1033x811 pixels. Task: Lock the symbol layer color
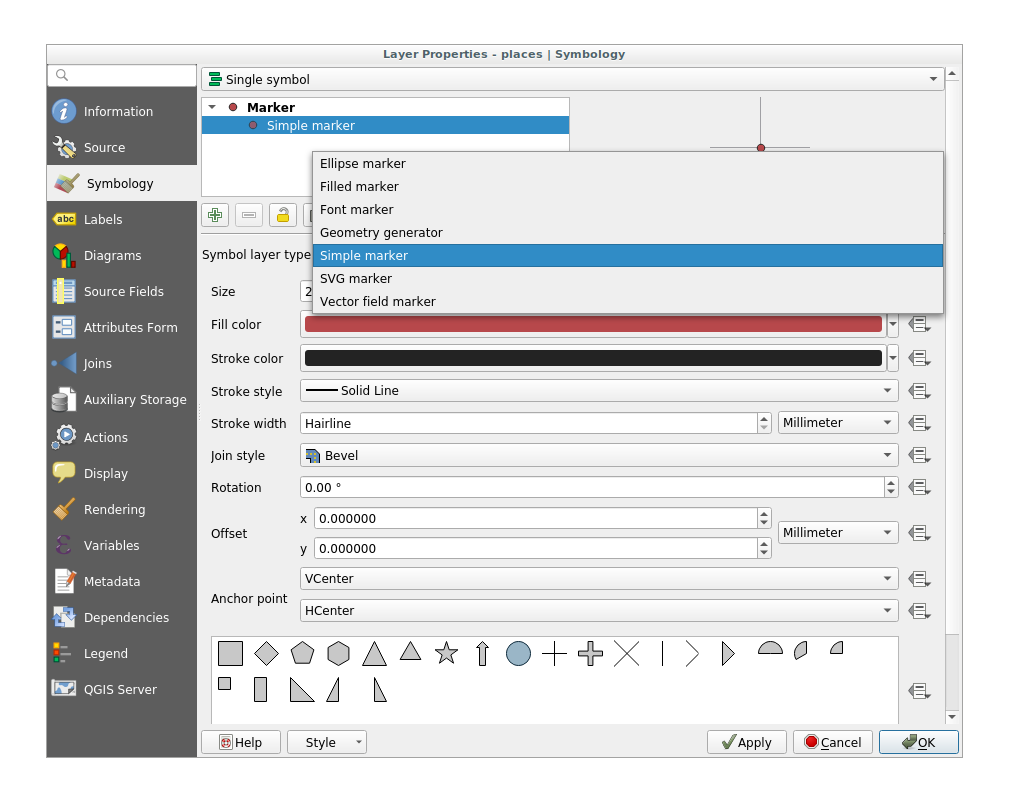point(283,215)
